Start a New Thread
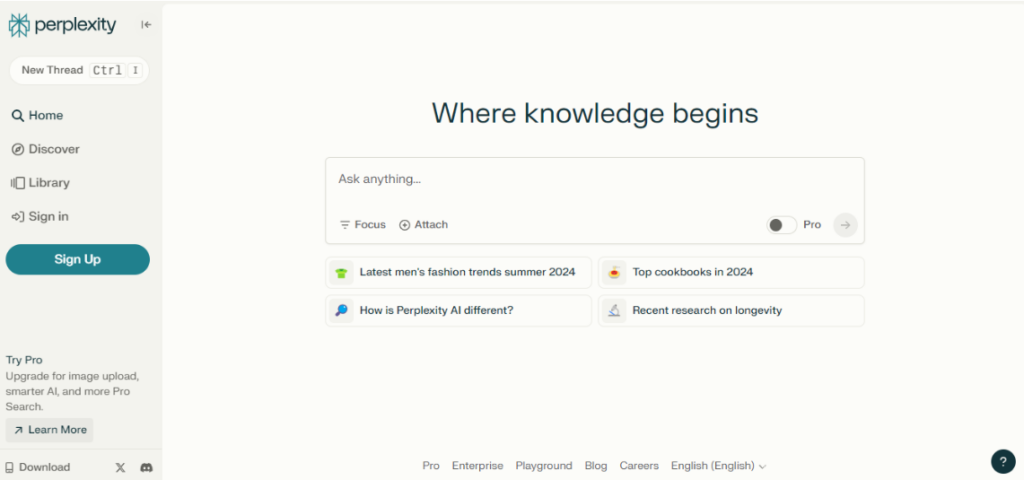This screenshot has height=480, width=1024. coord(79,71)
